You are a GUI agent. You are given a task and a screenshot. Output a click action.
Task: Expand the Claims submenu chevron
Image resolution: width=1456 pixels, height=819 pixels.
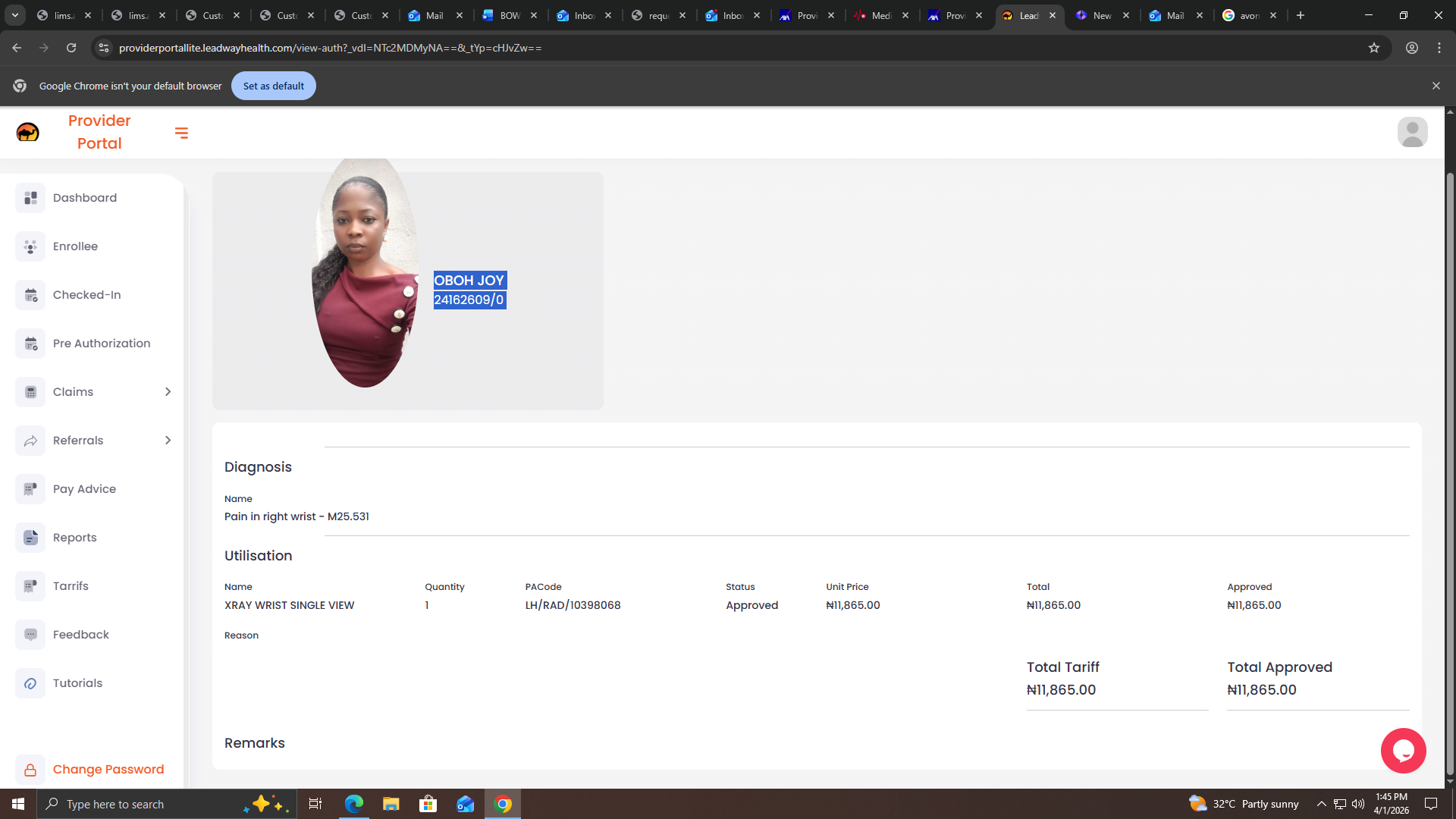coord(168,392)
